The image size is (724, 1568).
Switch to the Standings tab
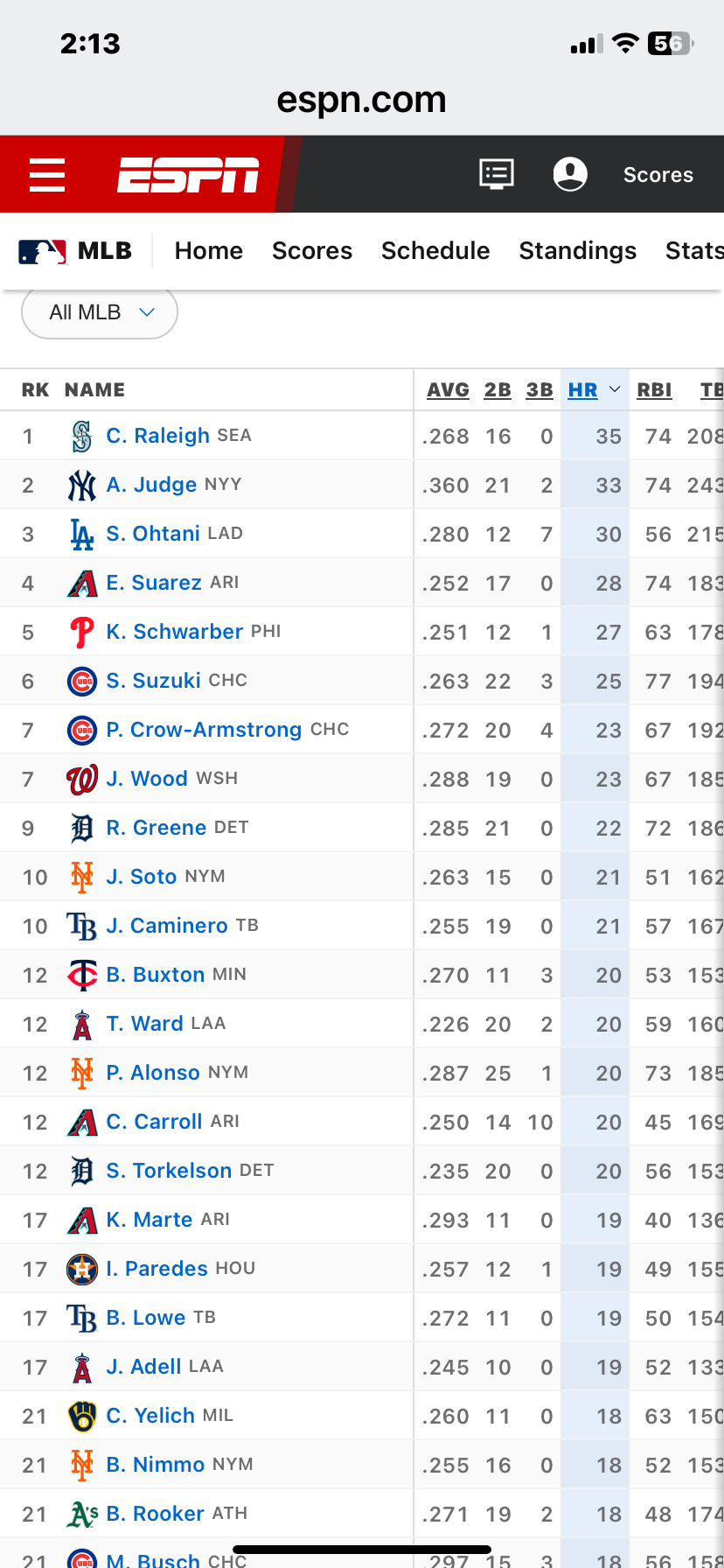(x=578, y=251)
